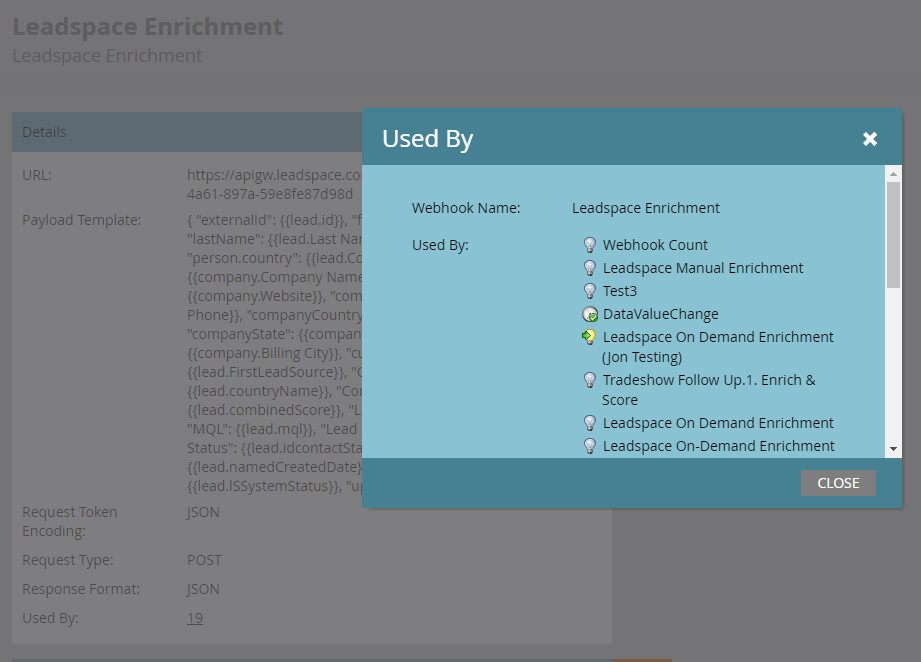Click the lightbulb icon beside Webhook Count

click(x=590, y=245)
